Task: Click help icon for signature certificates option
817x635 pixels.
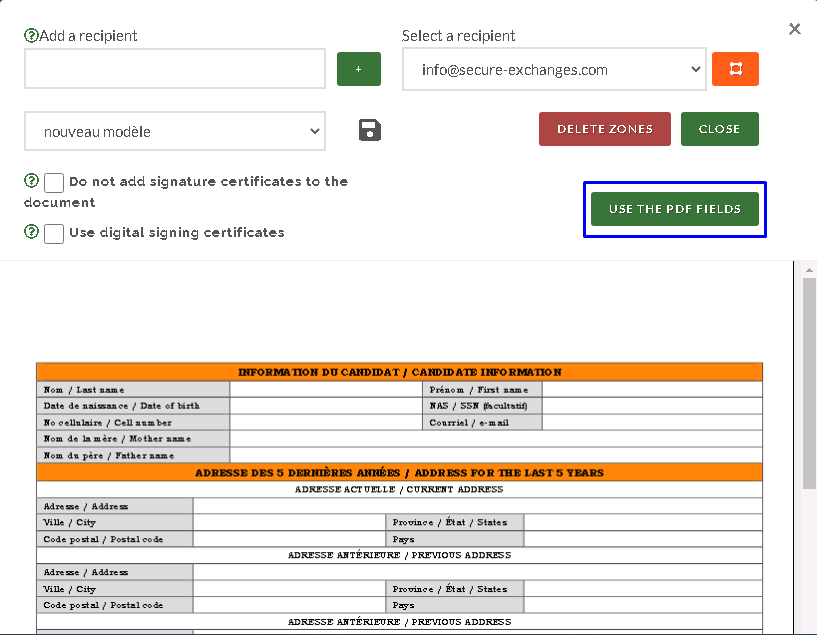Action: pyautogui.click(x=31, y=181)
